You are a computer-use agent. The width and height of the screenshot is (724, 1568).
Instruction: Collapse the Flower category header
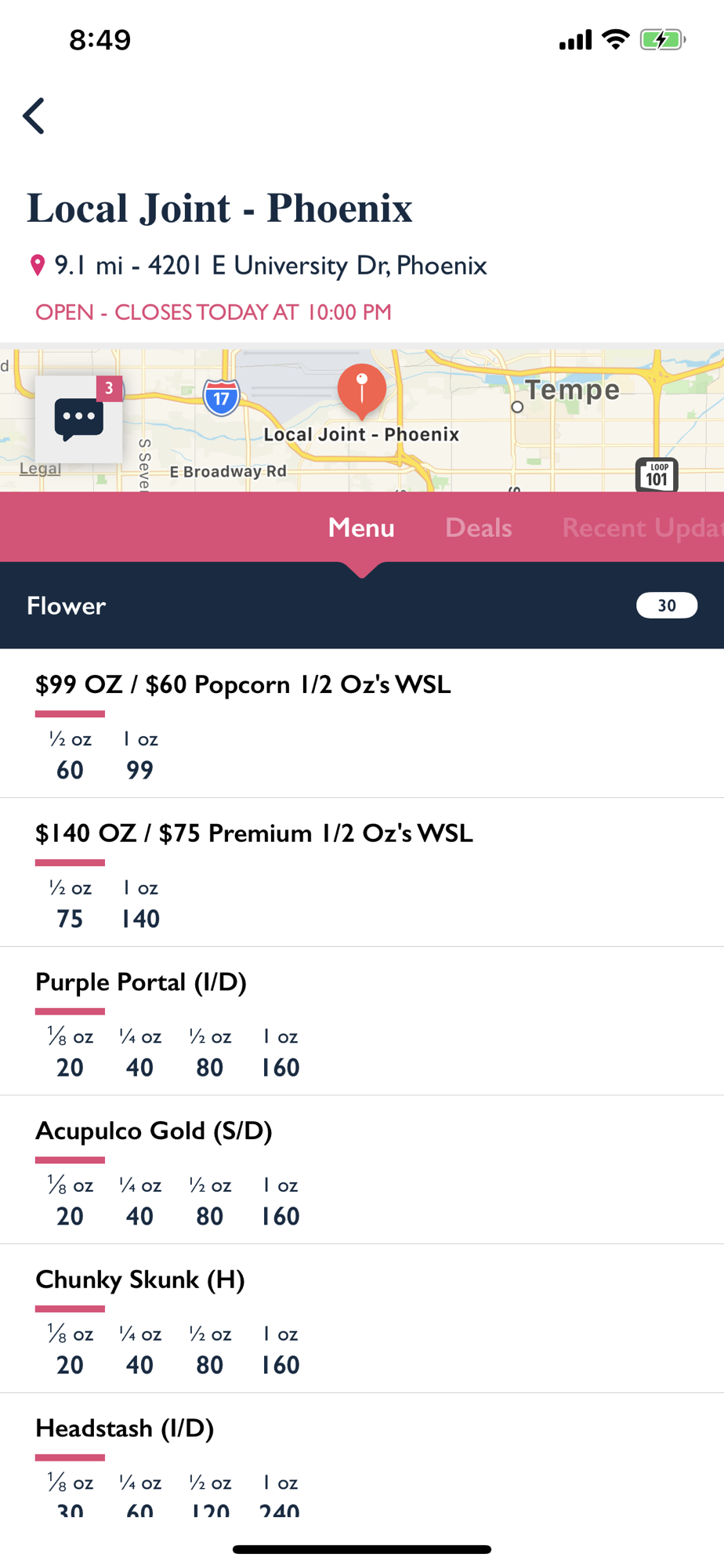click(362, 605)
